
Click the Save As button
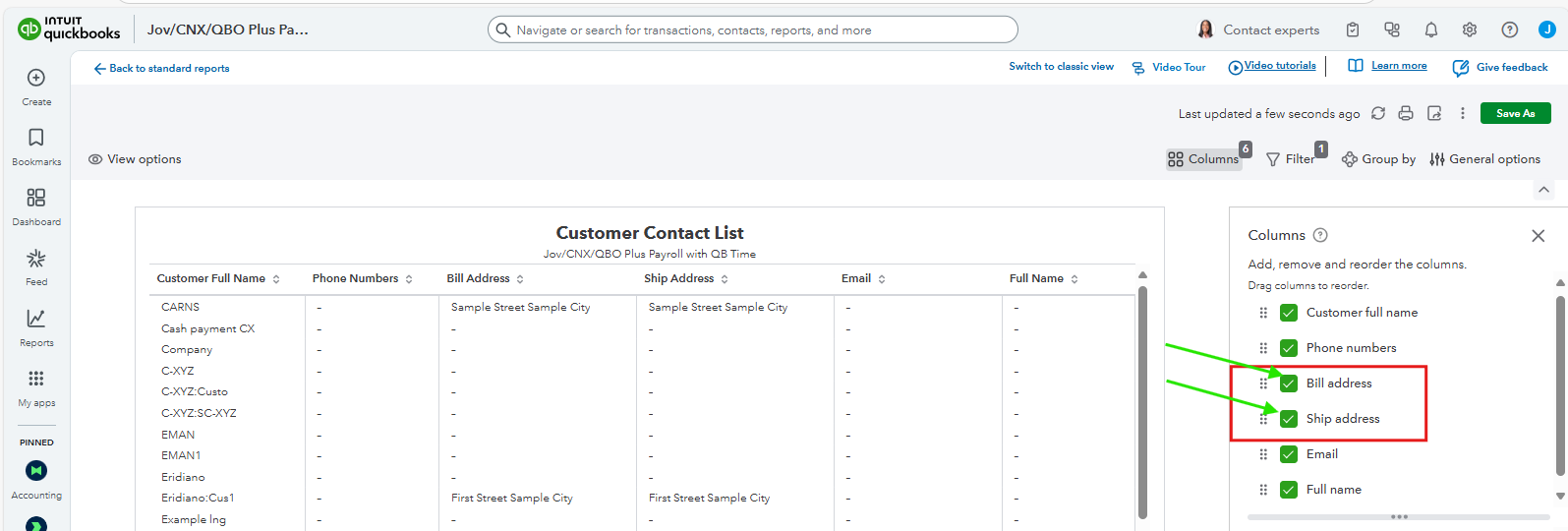(x=1515, y=113)
